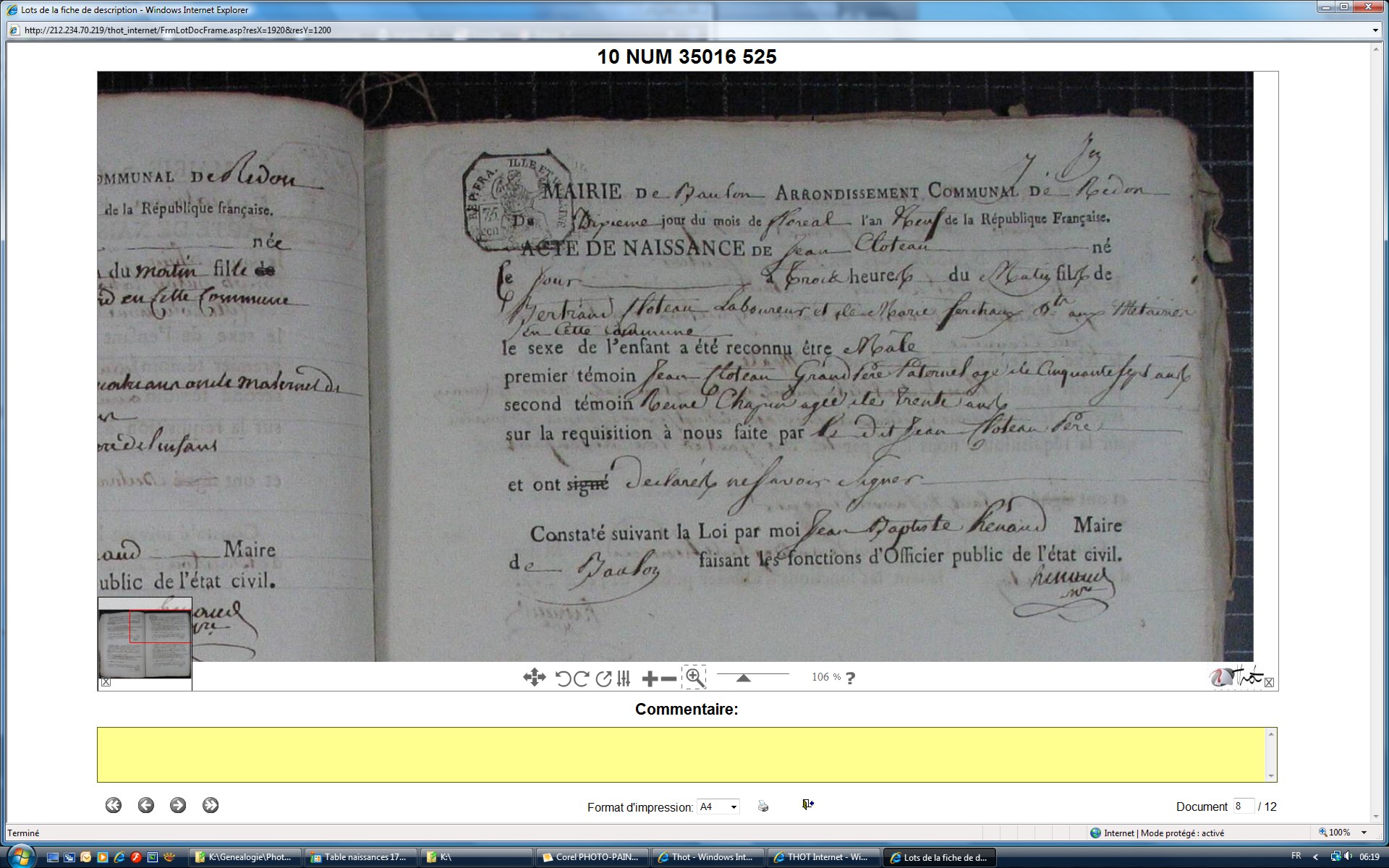This screenshot has height=868, width=1389.
Task: Select the magnifier zoom-area tool
Action: 694,677
